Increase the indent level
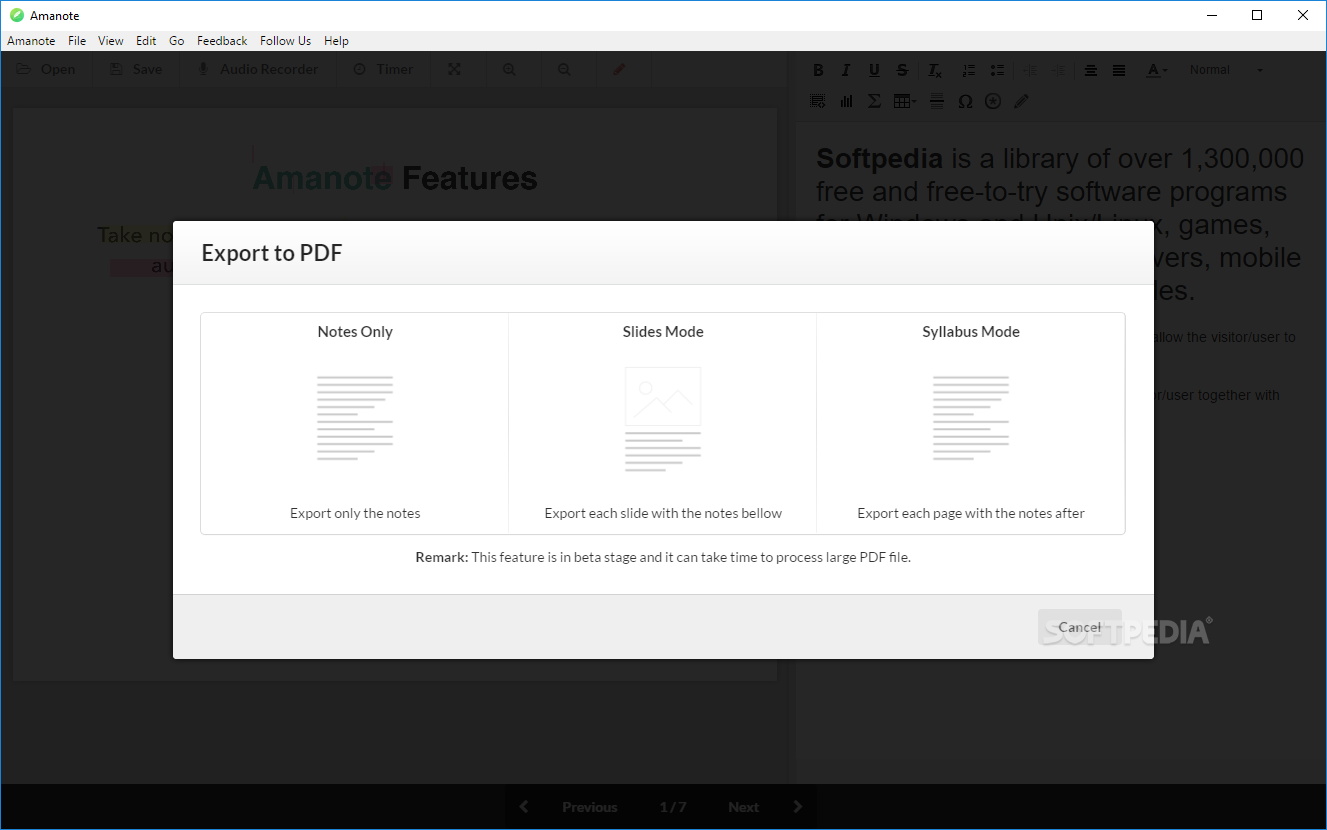Screen dimensions: 1327x830 1058,70
